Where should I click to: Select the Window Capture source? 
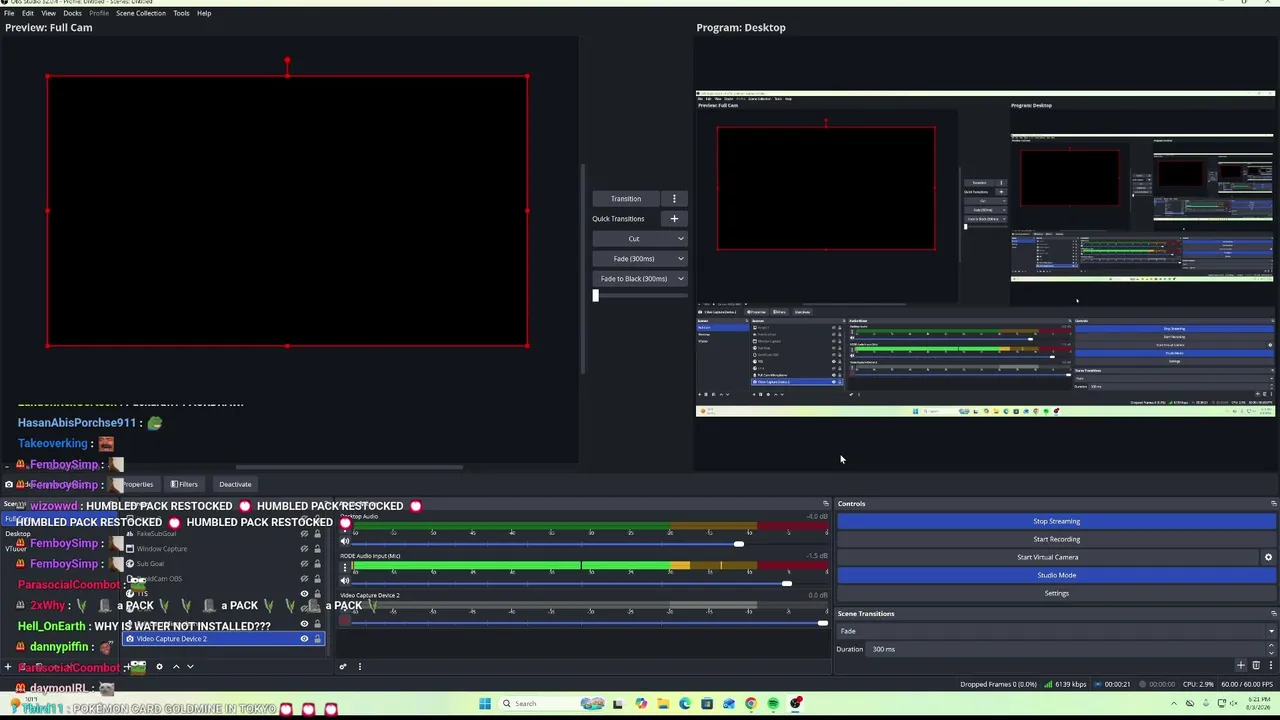[x=162, y=548]
